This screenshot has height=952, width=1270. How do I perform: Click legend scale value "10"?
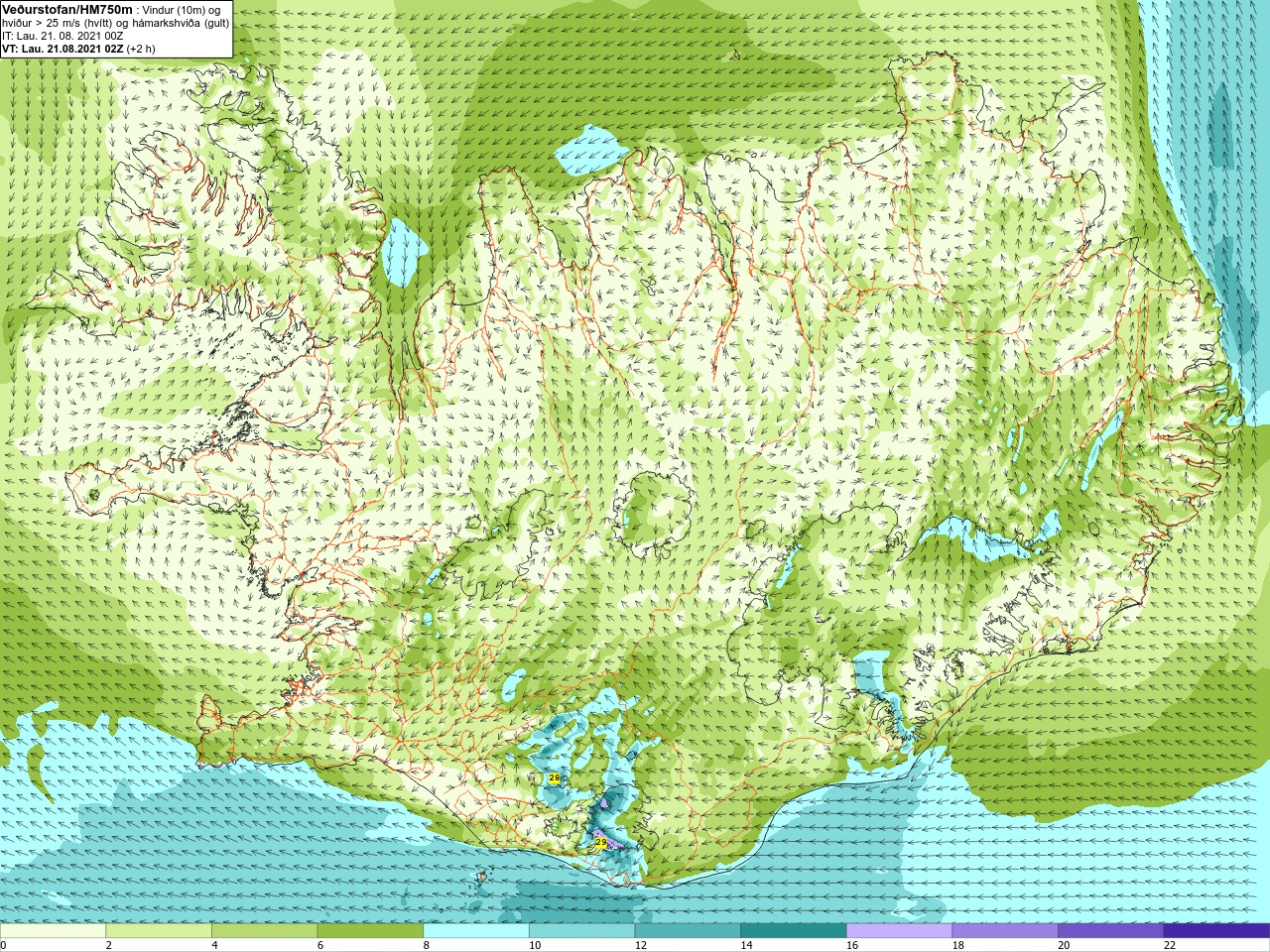click(x=535, y=945)
